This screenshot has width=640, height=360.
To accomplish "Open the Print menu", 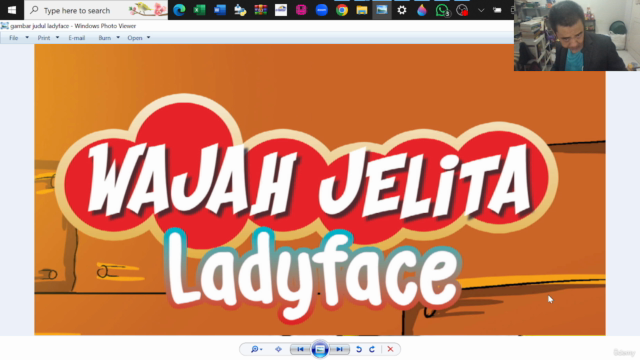I will click(44, 38).
